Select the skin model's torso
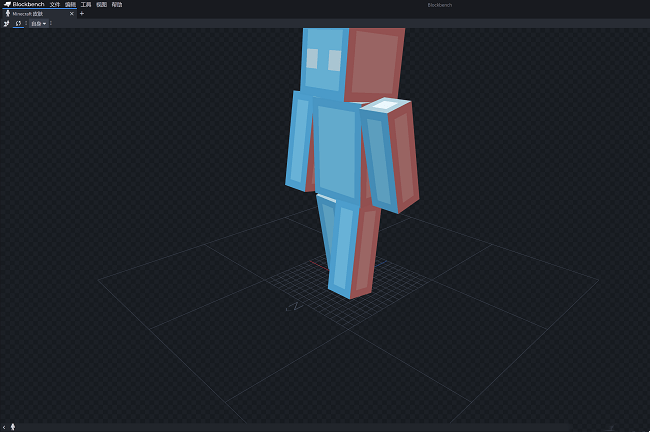This screenshot has height=432, width=650. 338,150
